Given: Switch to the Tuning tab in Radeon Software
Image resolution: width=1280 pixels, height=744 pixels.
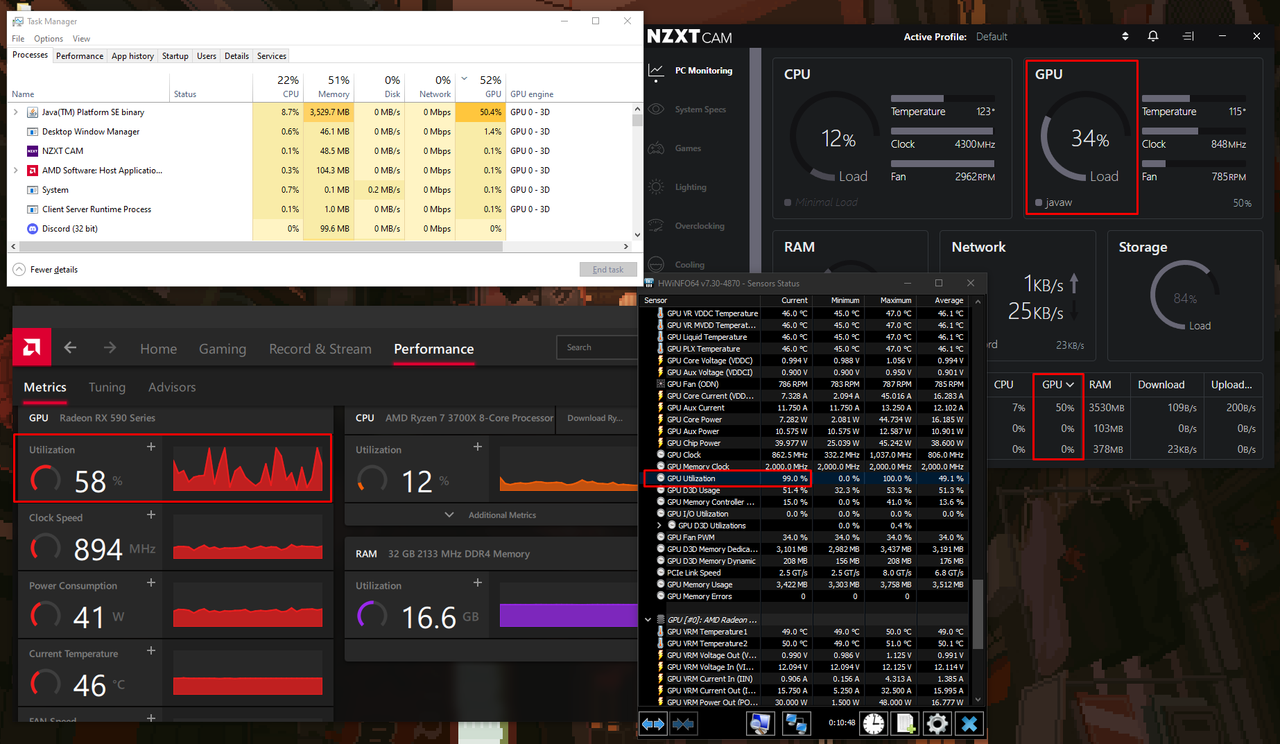Looking at the screenshot, I should point(107,387).
